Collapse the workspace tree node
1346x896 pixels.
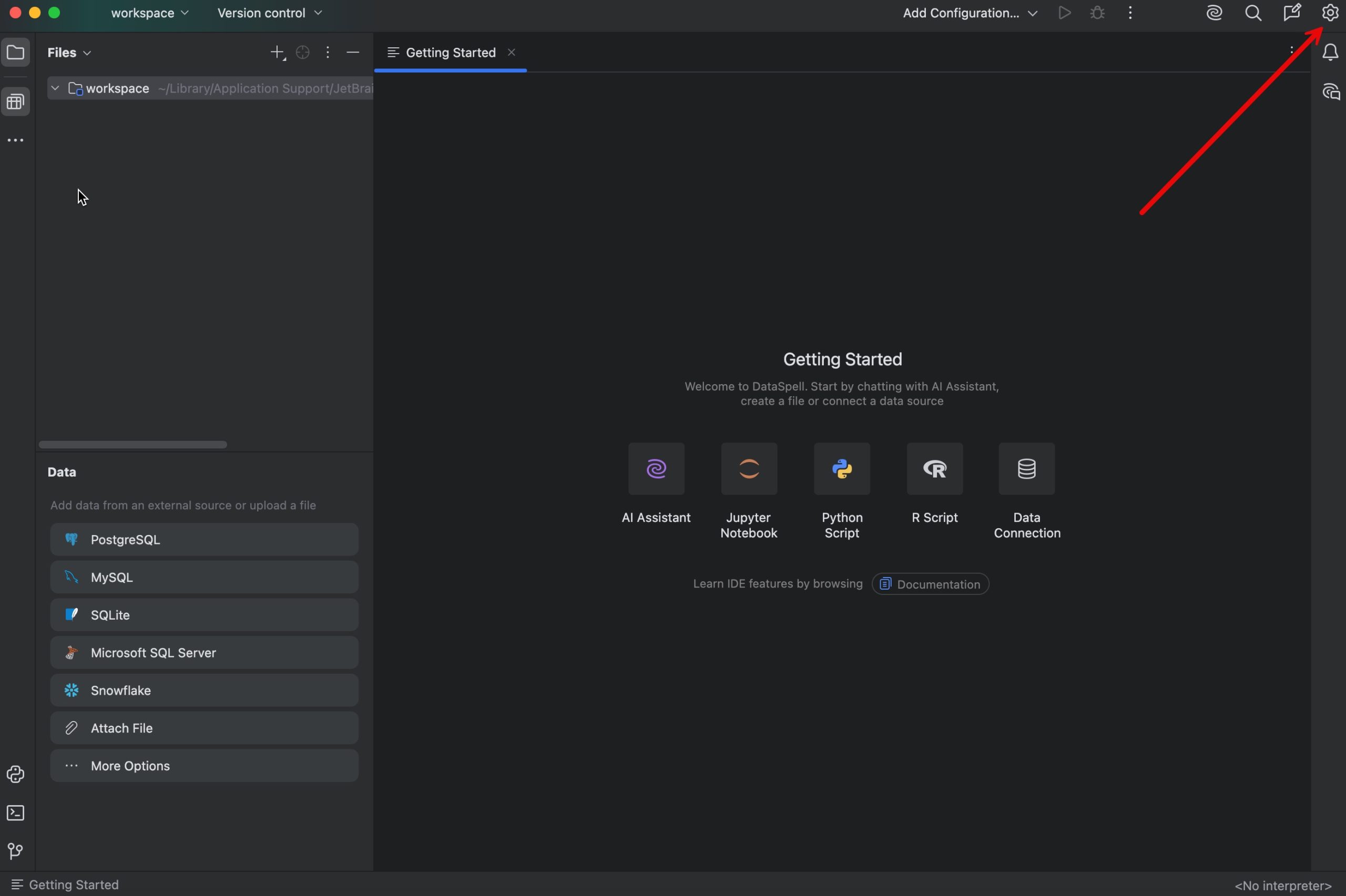tap(55, 89)
